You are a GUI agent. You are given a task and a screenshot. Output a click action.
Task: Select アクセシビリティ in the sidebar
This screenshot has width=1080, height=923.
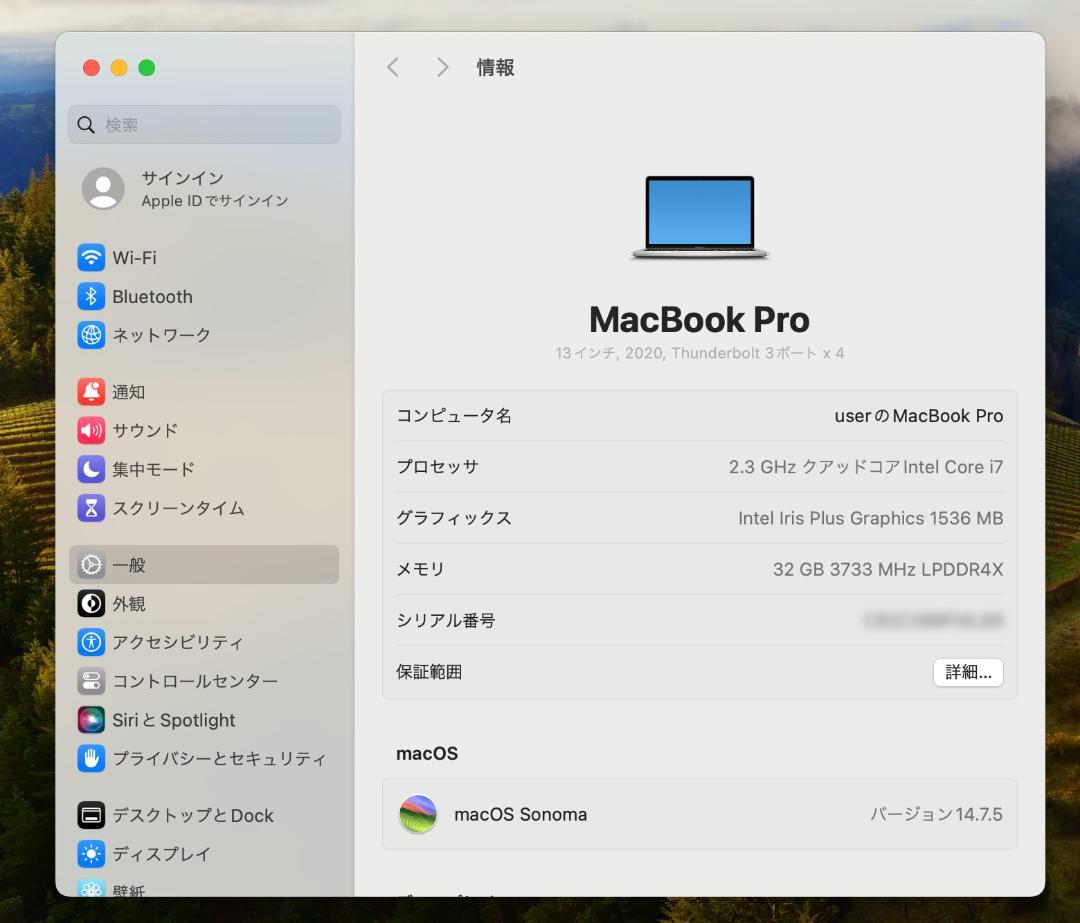pos(204,642)
